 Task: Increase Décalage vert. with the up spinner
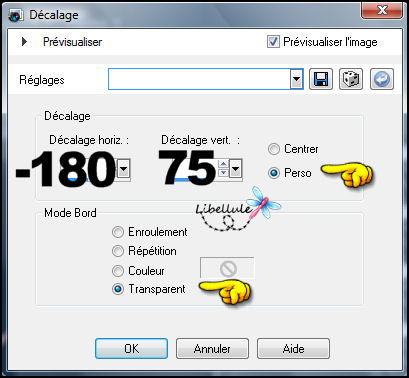pos(223,164)
